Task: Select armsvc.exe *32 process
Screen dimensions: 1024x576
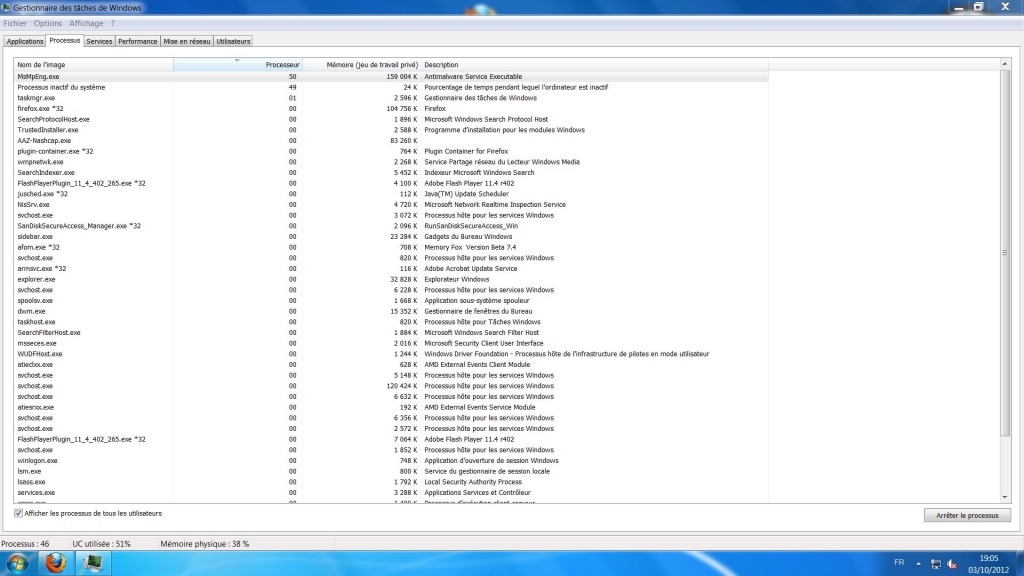Action: pos(391,268)
